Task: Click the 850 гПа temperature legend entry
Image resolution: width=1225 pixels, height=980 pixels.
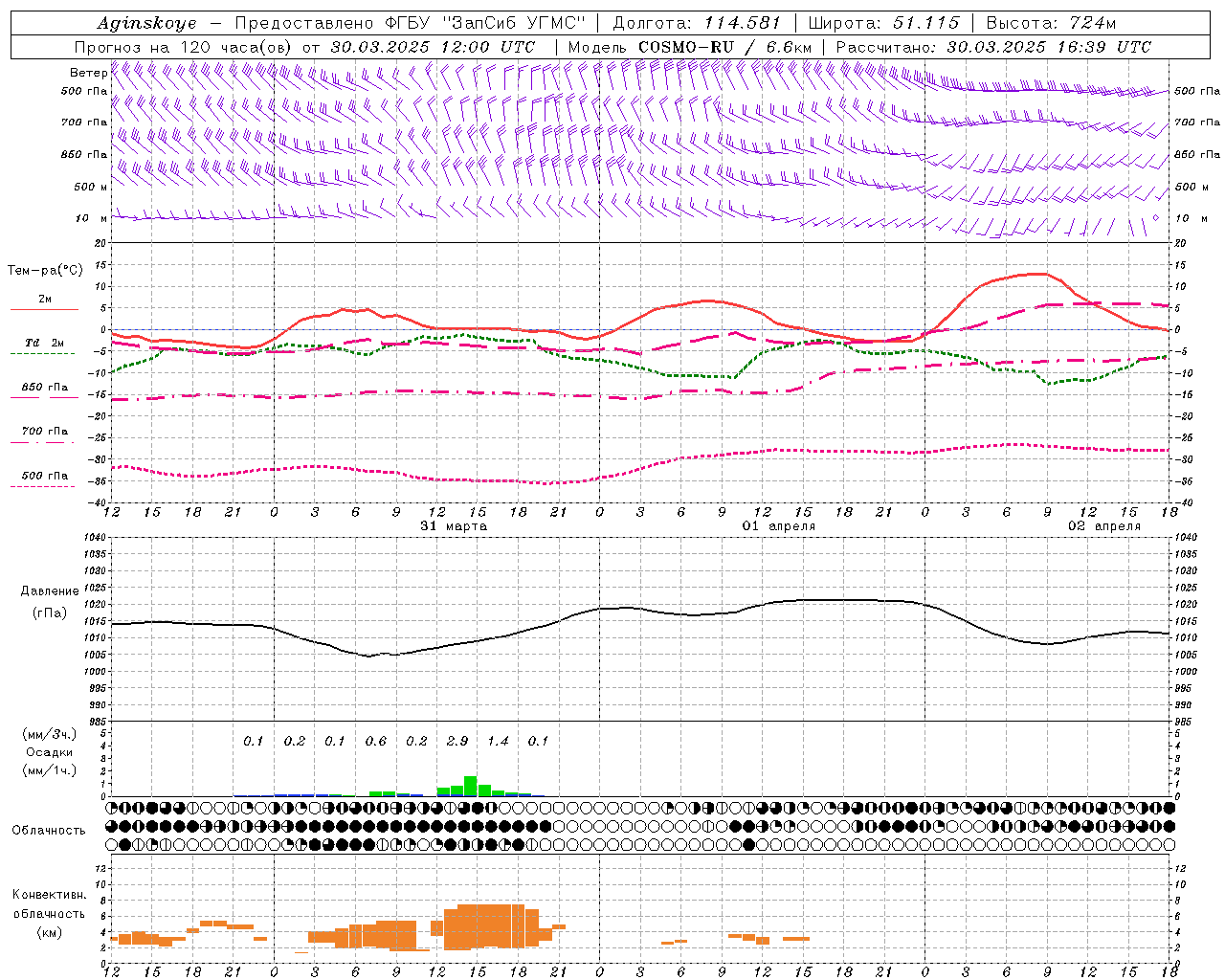Action: pos(44,388)
